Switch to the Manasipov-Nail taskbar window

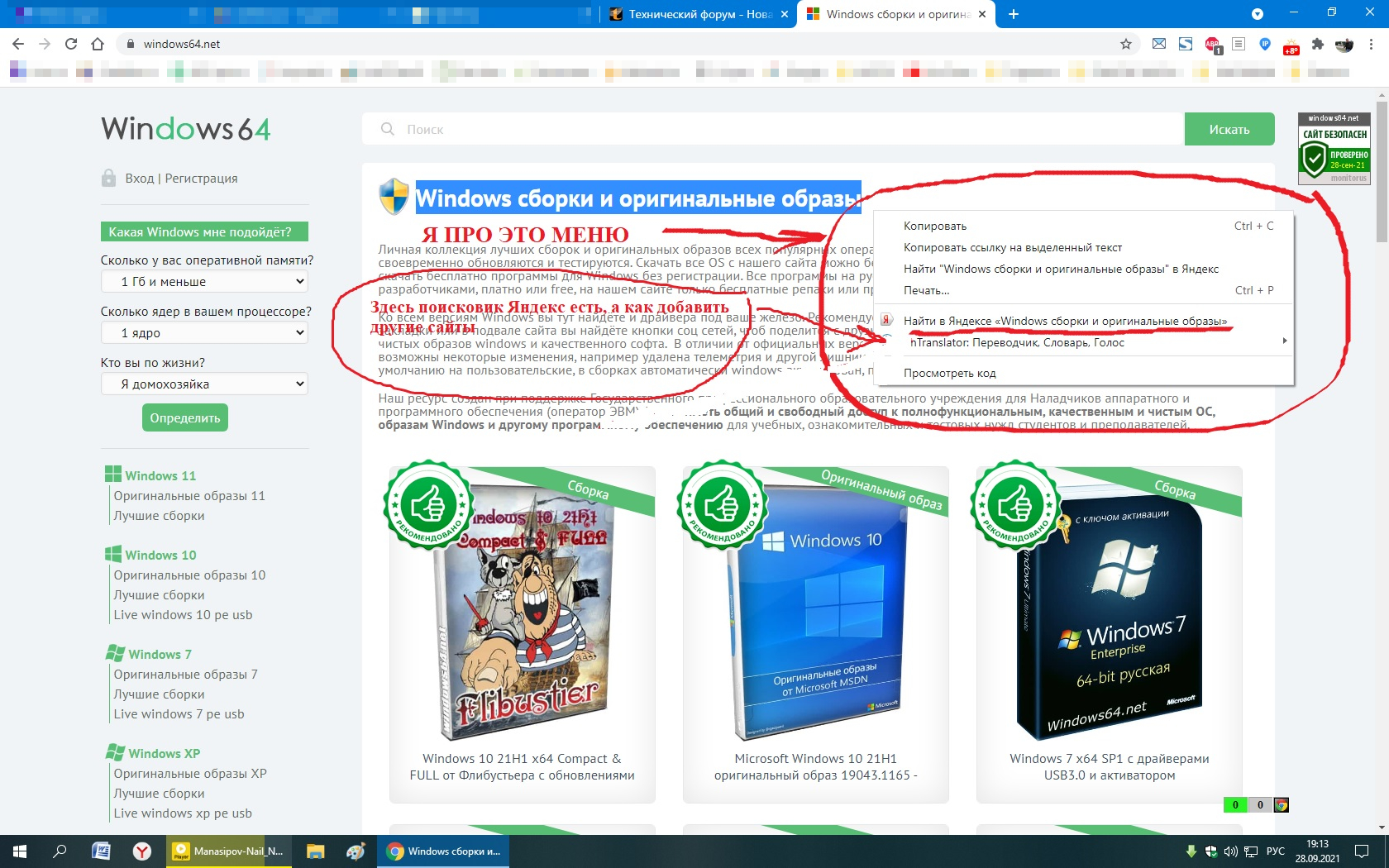229,851
